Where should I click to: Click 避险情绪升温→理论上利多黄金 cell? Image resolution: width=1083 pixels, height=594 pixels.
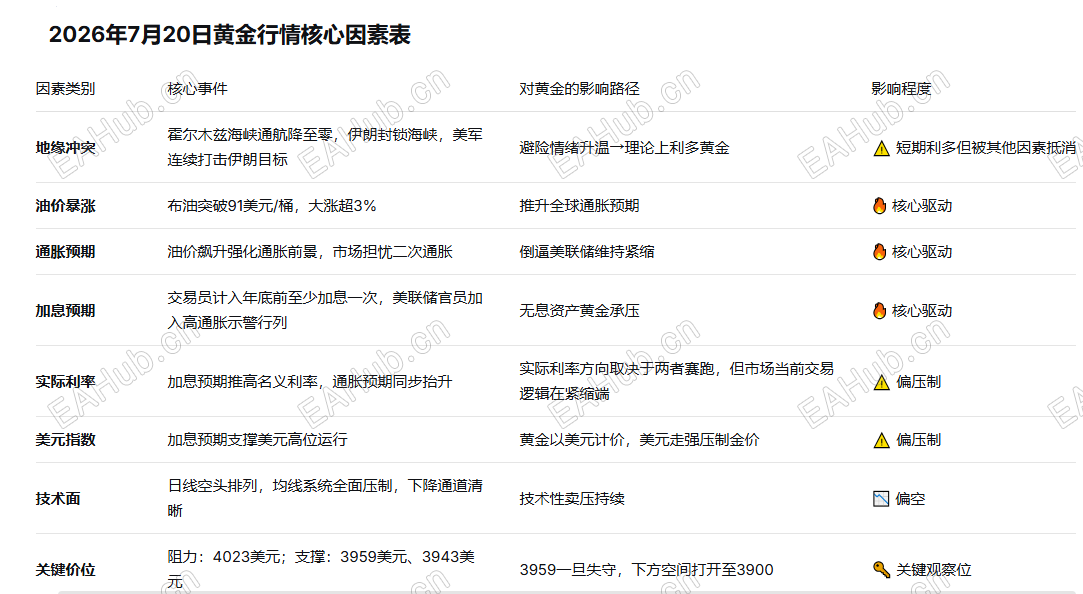coord(624,148)
